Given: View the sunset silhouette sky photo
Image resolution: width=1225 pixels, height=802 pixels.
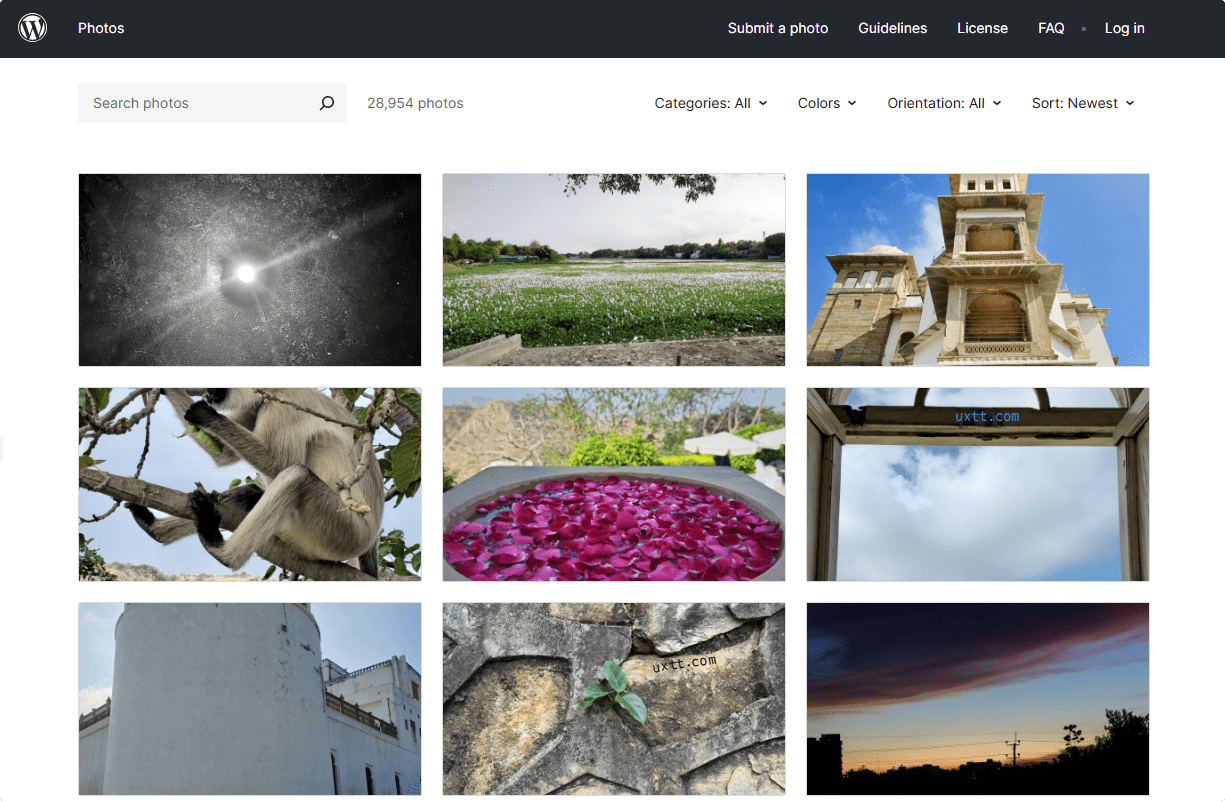Looking at the screenshot, I should 978,698.
